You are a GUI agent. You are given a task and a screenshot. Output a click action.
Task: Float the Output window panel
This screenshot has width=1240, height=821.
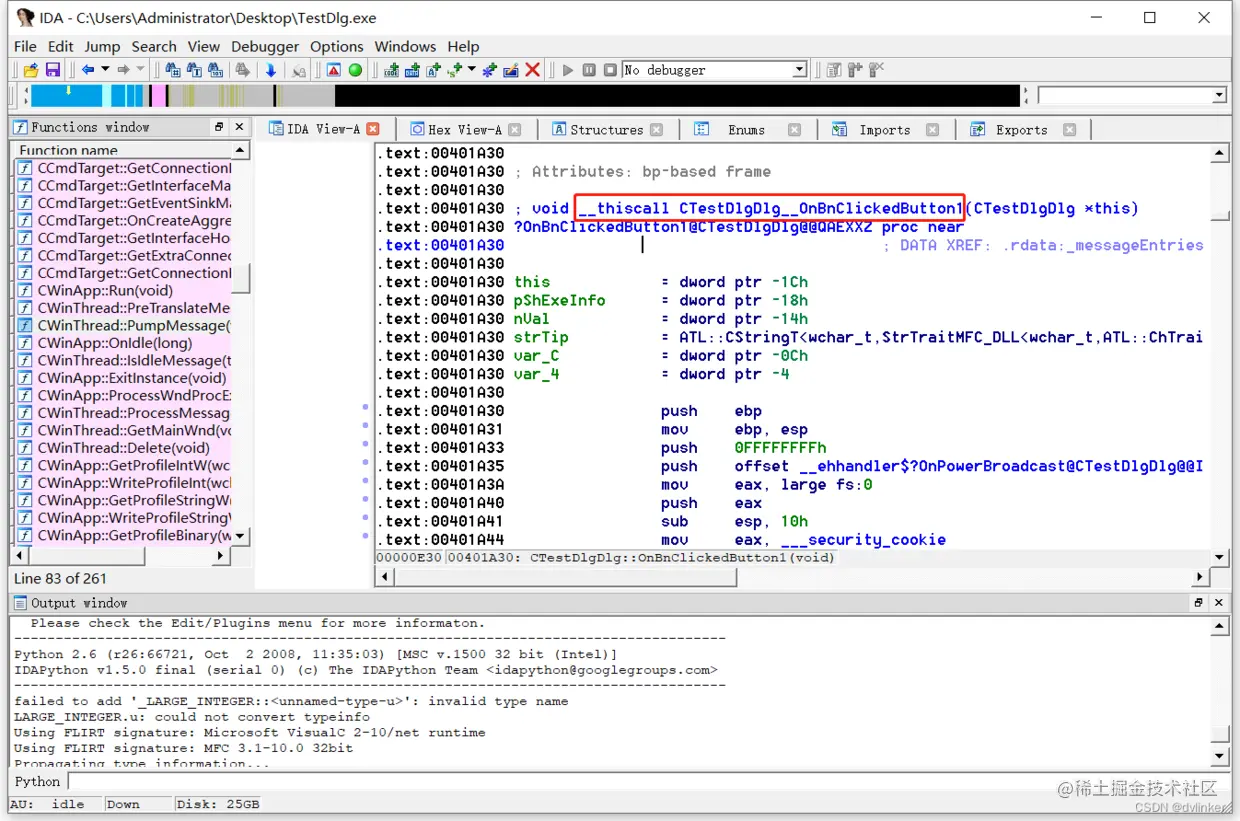click(x=1198, y=603)
